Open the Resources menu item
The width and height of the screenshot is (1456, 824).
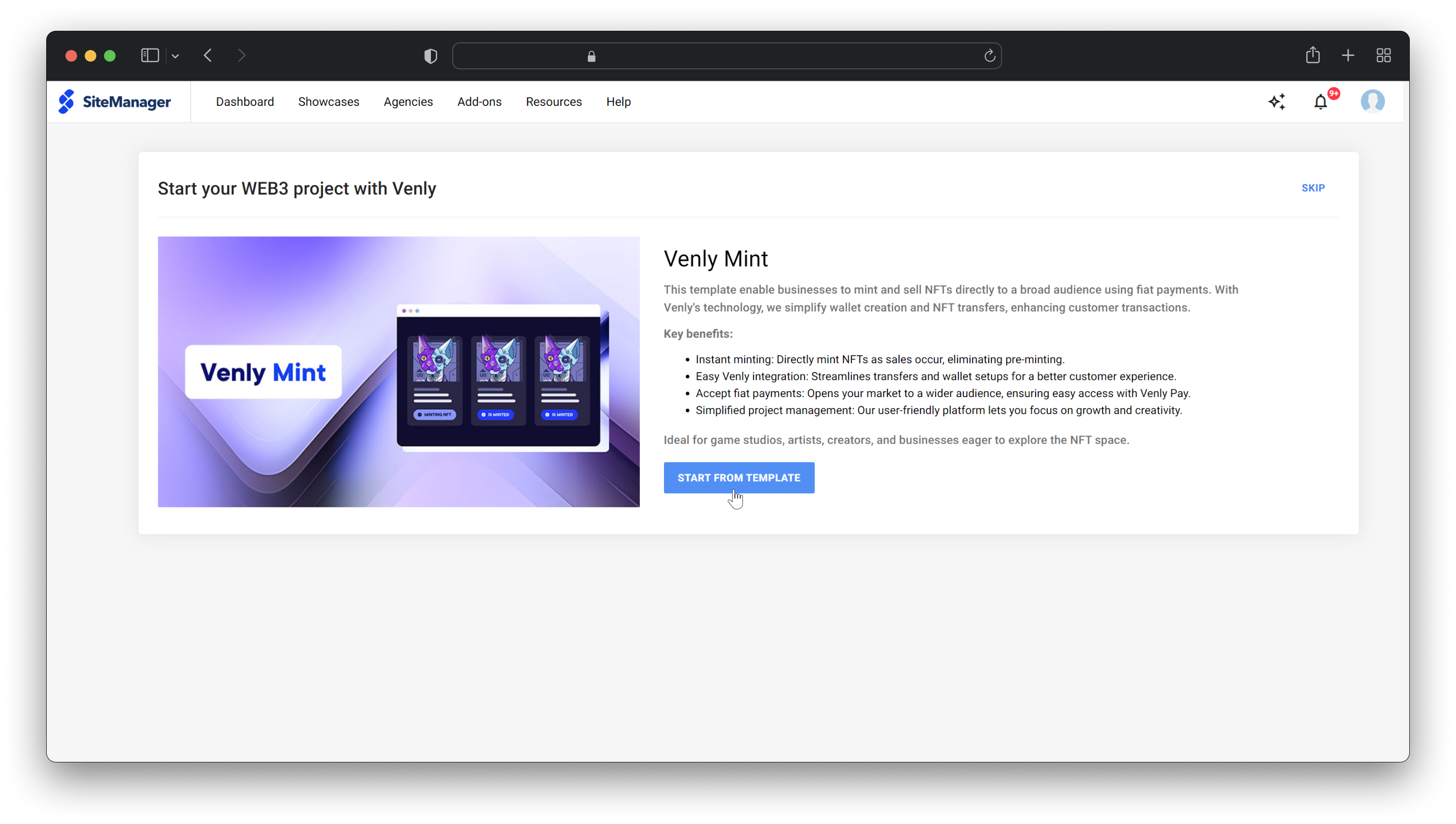tap(553, 102)
